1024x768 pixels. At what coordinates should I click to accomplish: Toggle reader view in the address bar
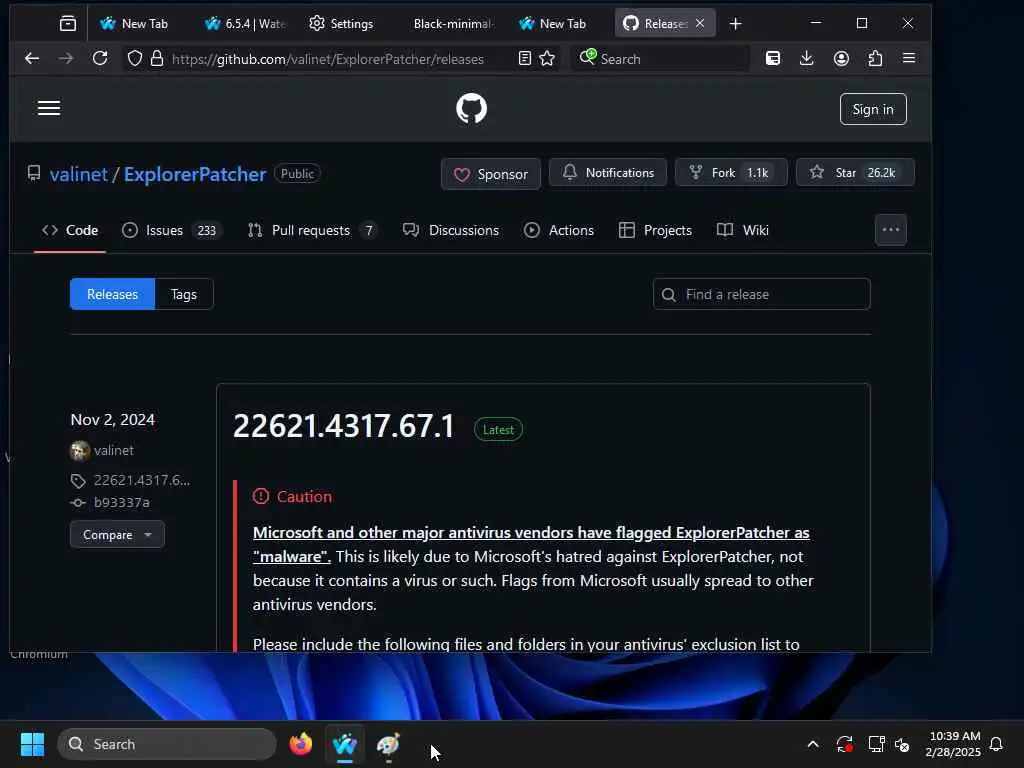click(524, 59)
